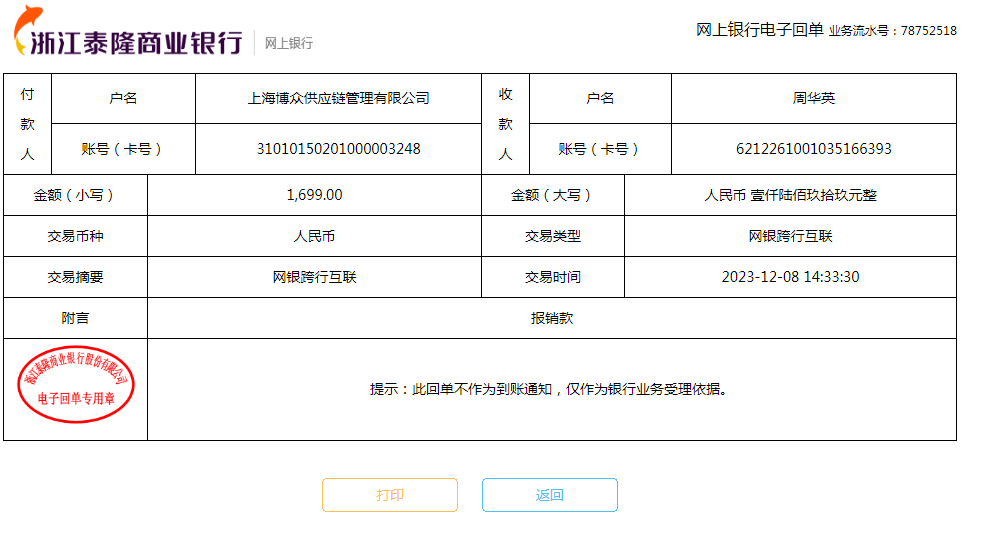Click the 交易摘要 label cell
Screen dimensions: 986x544
point(75,277)
